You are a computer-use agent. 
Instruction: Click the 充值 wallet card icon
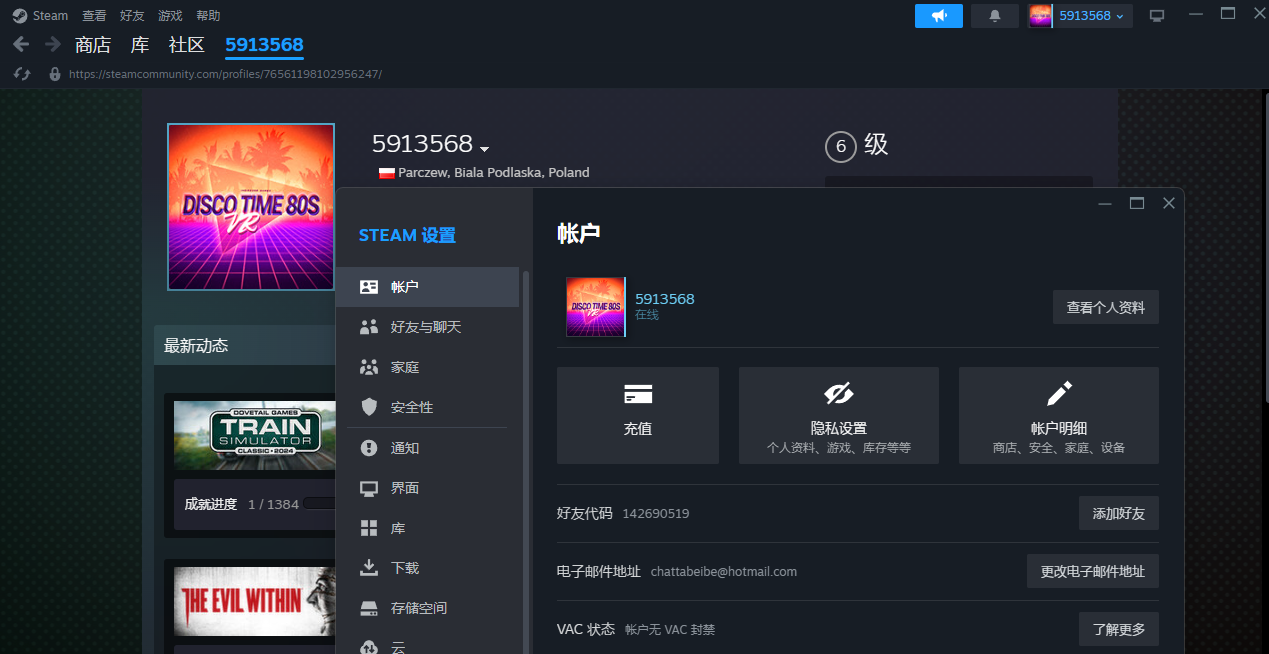pos(638,394)
